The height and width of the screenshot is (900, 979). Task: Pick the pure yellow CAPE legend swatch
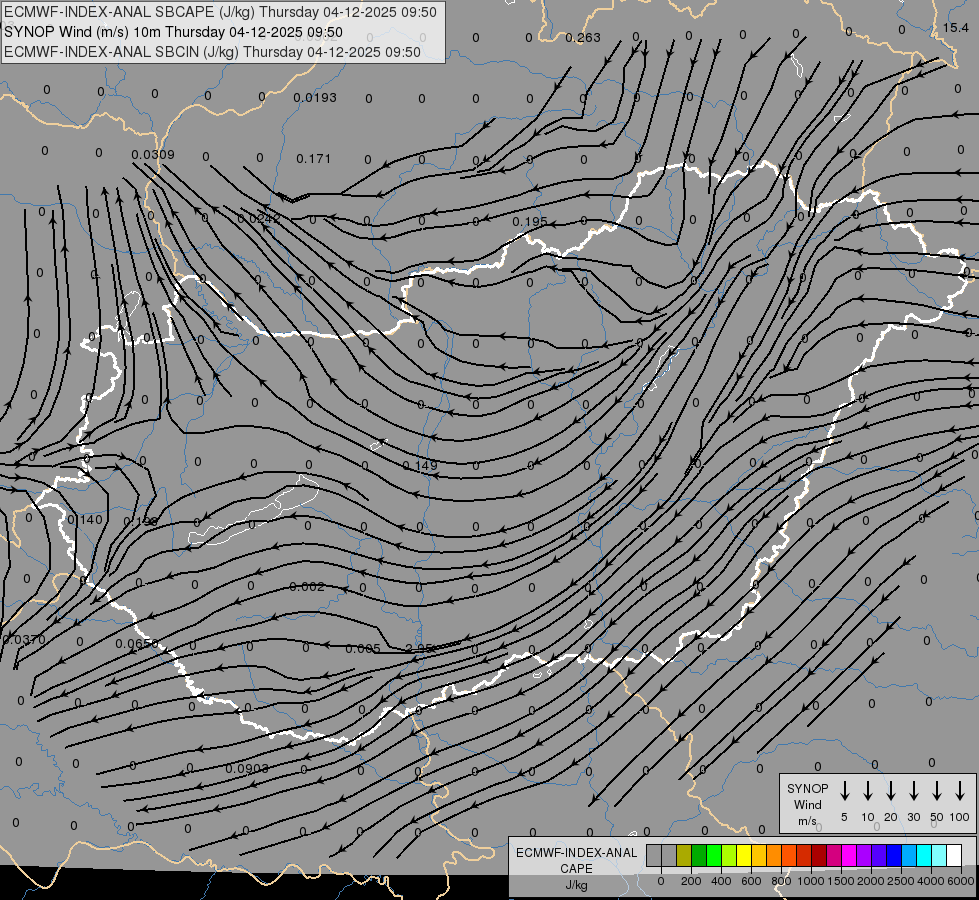[x=744, y=855]
